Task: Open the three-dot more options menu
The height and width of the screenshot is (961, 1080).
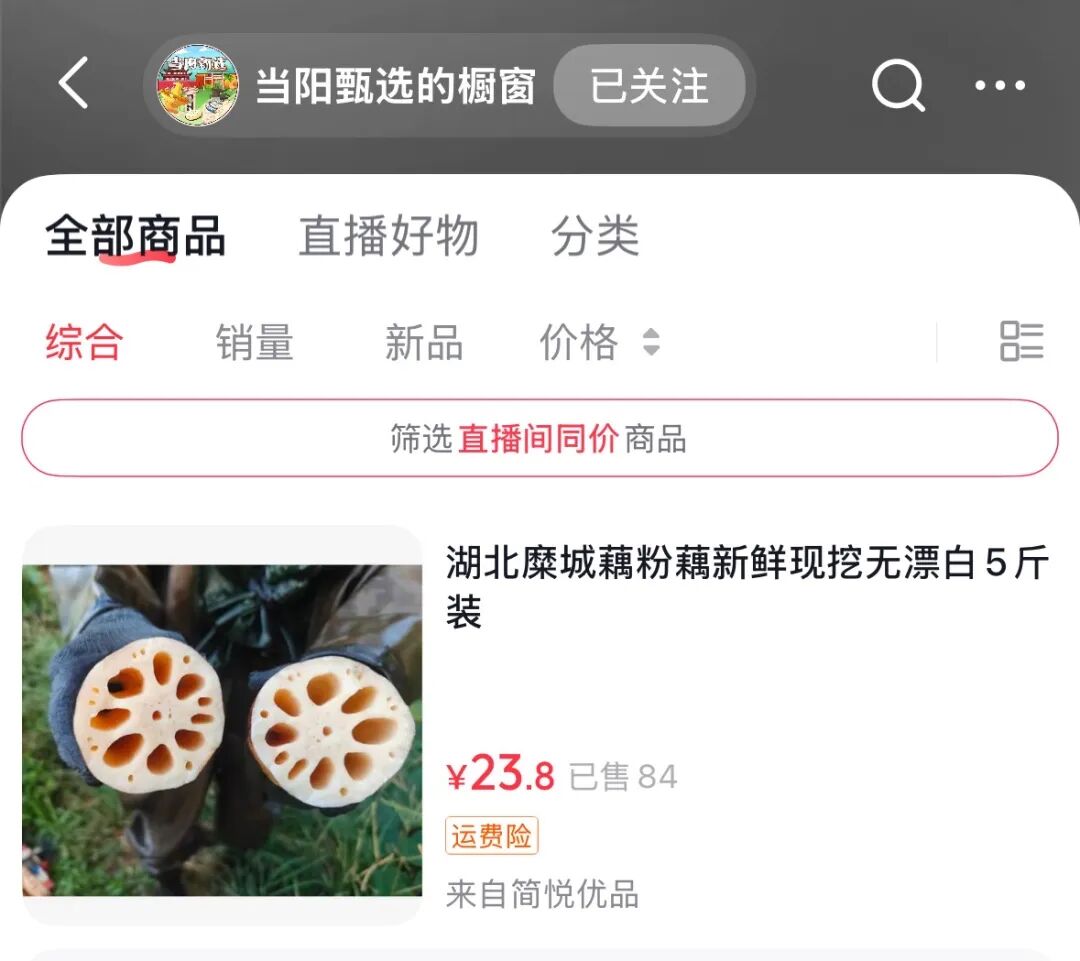Action: click(x=1000, y=85)
